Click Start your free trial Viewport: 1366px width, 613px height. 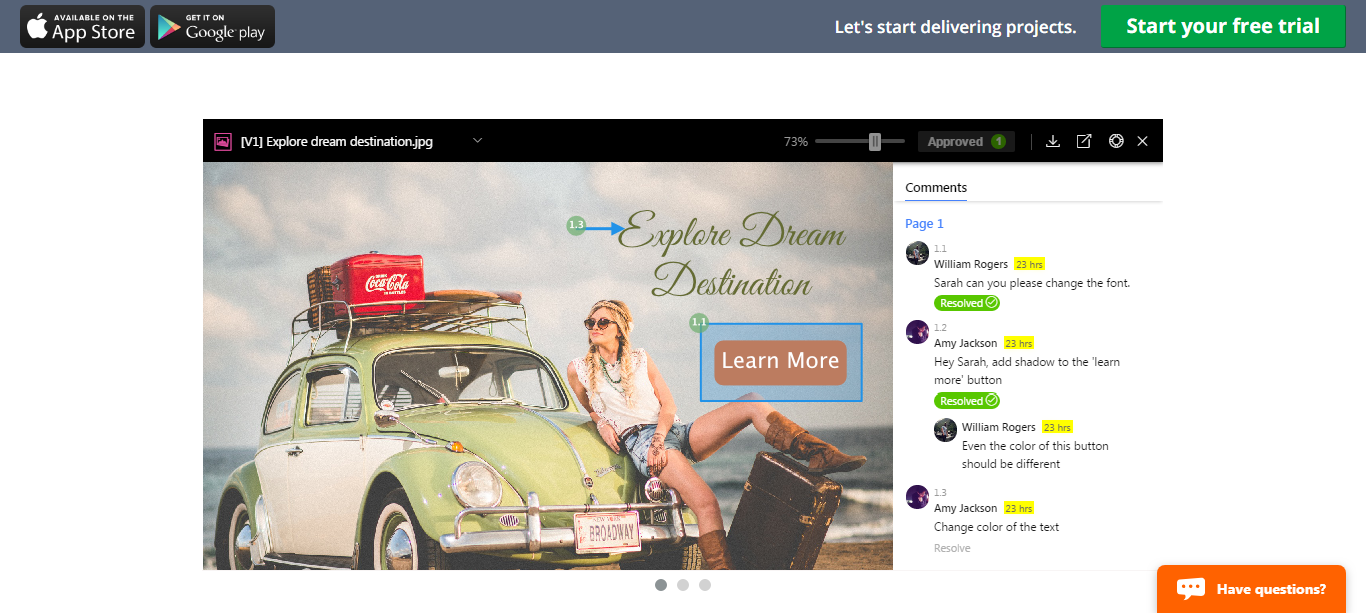click(1222, 26)
